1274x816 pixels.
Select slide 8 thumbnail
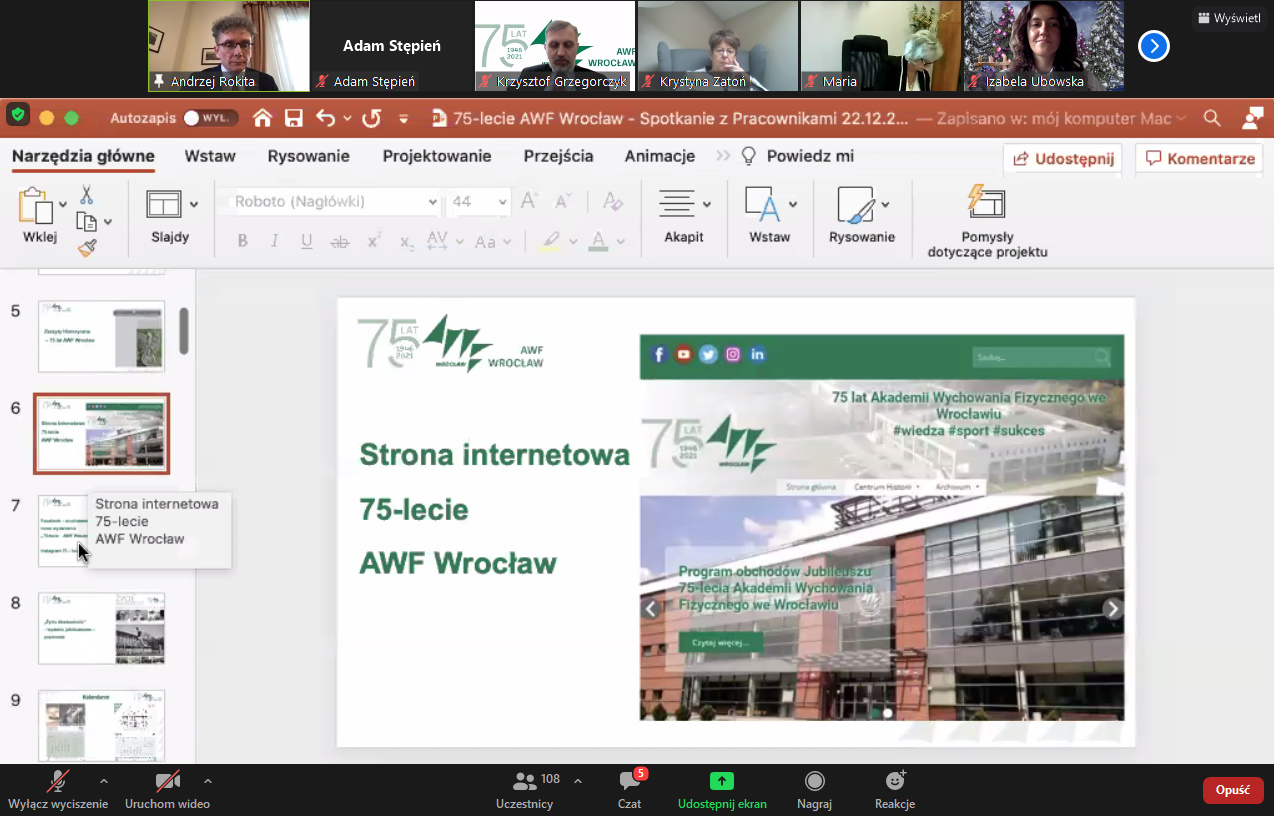(101, 628)
